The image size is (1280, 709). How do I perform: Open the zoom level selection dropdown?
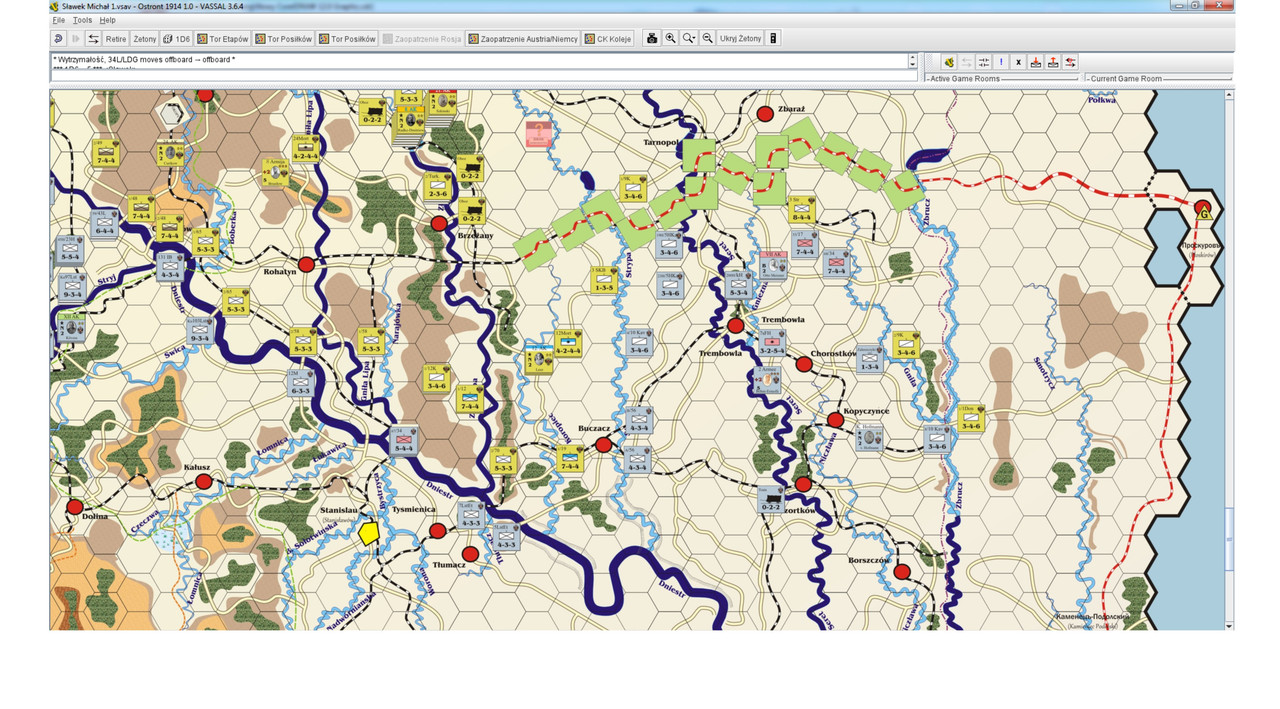pyautogui.click(x=689, y=39)
